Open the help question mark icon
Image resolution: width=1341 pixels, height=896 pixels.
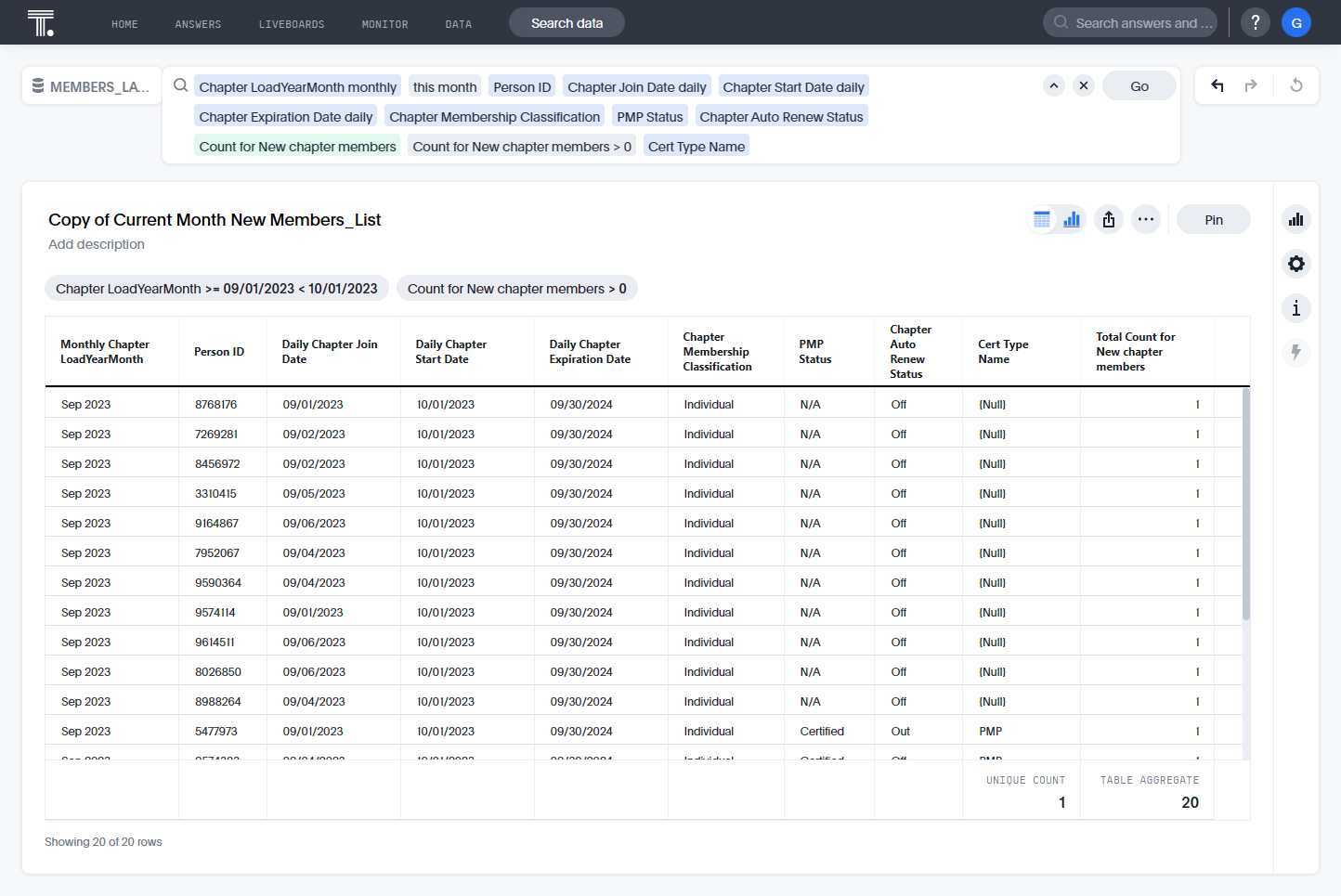1256,22
